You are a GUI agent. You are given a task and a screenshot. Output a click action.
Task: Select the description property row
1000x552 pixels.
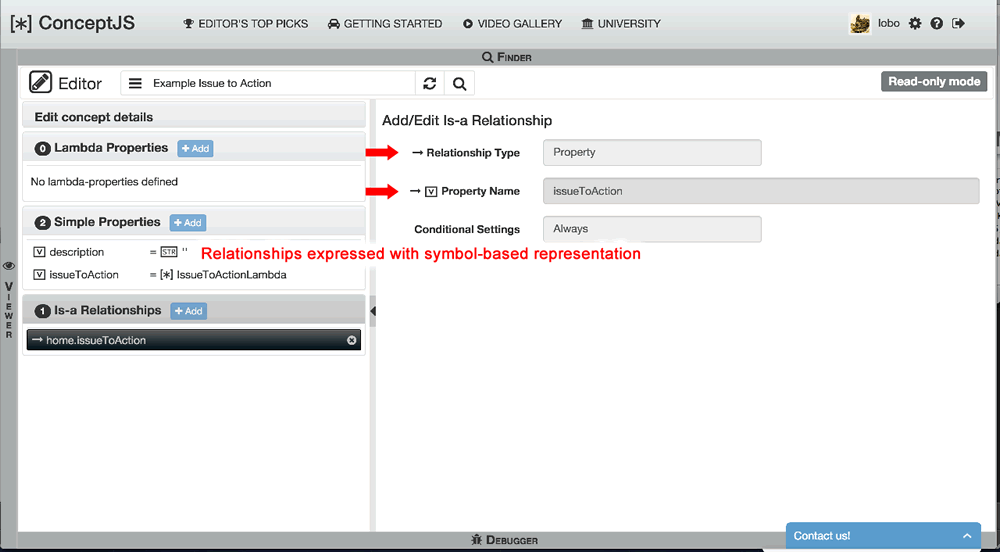(194, 252)
